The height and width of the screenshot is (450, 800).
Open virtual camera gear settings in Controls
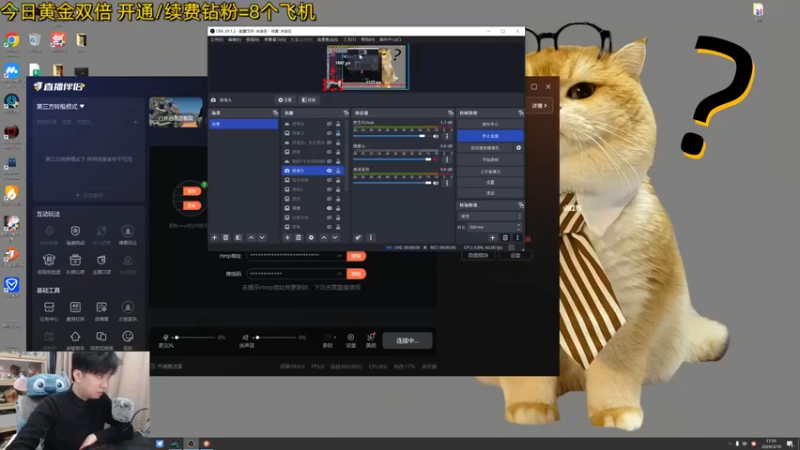[x=518, y=148]
